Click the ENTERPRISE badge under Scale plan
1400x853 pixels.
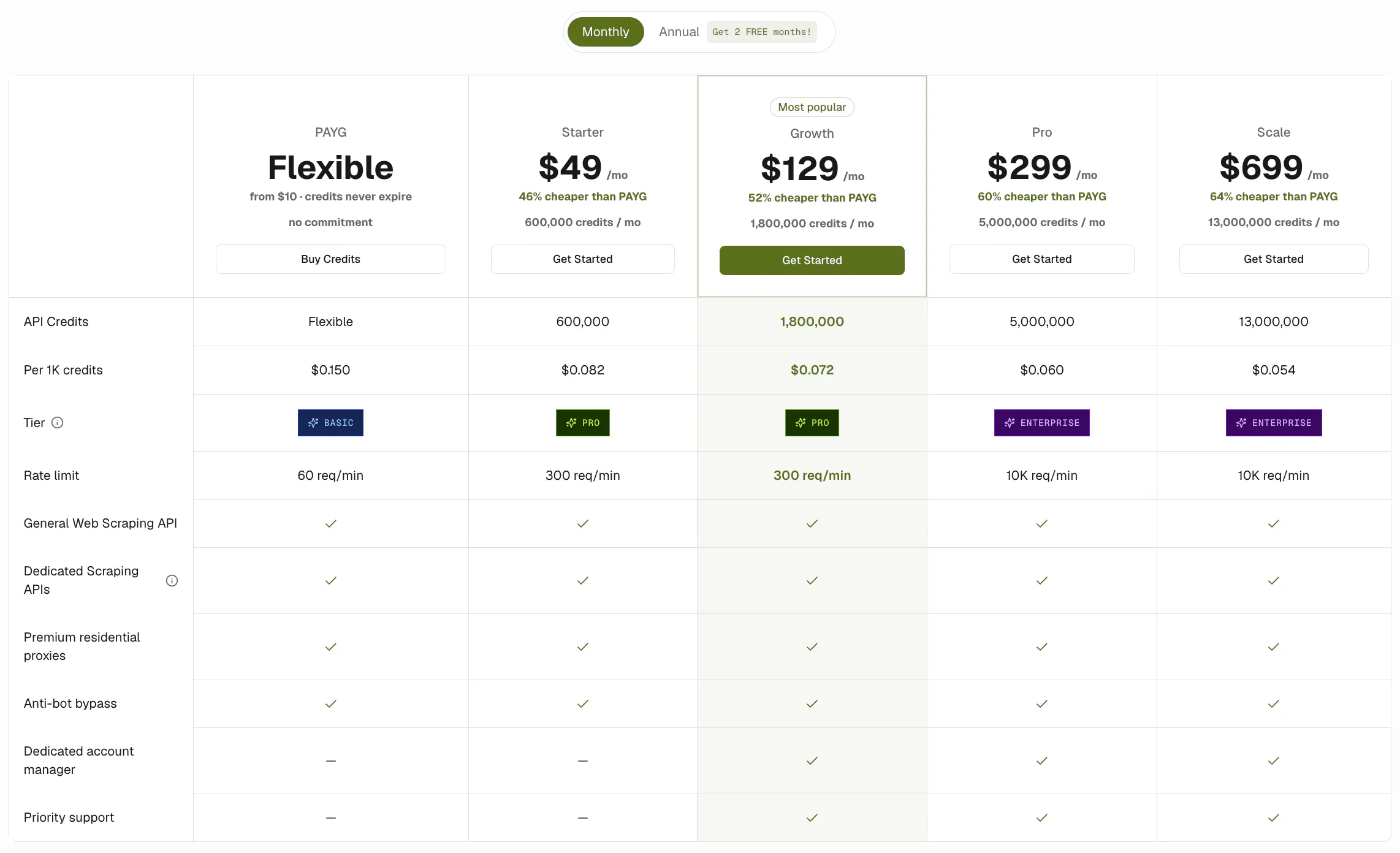coord(1274,423)
